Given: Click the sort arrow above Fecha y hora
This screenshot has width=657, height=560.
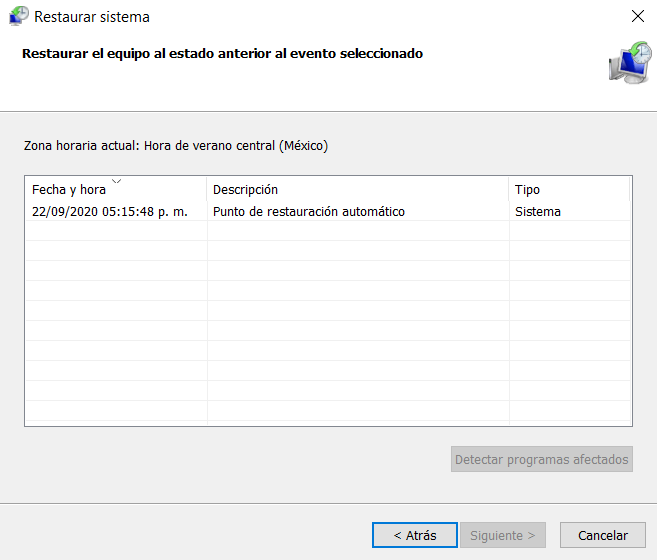Looking at the screenshot, I should click(x=117, y=182).
